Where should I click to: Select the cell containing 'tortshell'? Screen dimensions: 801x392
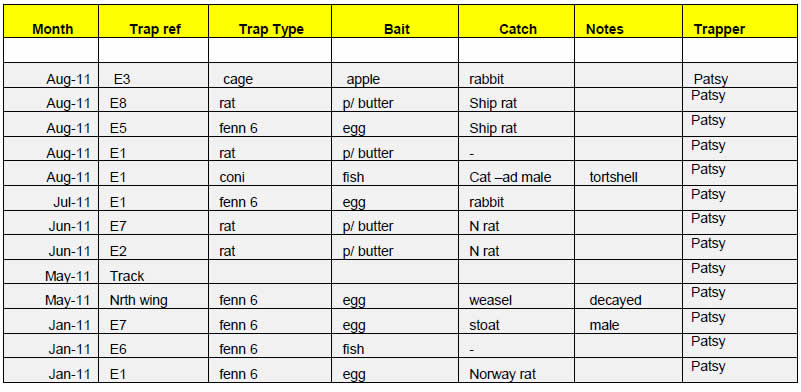[x=628, y=174]
